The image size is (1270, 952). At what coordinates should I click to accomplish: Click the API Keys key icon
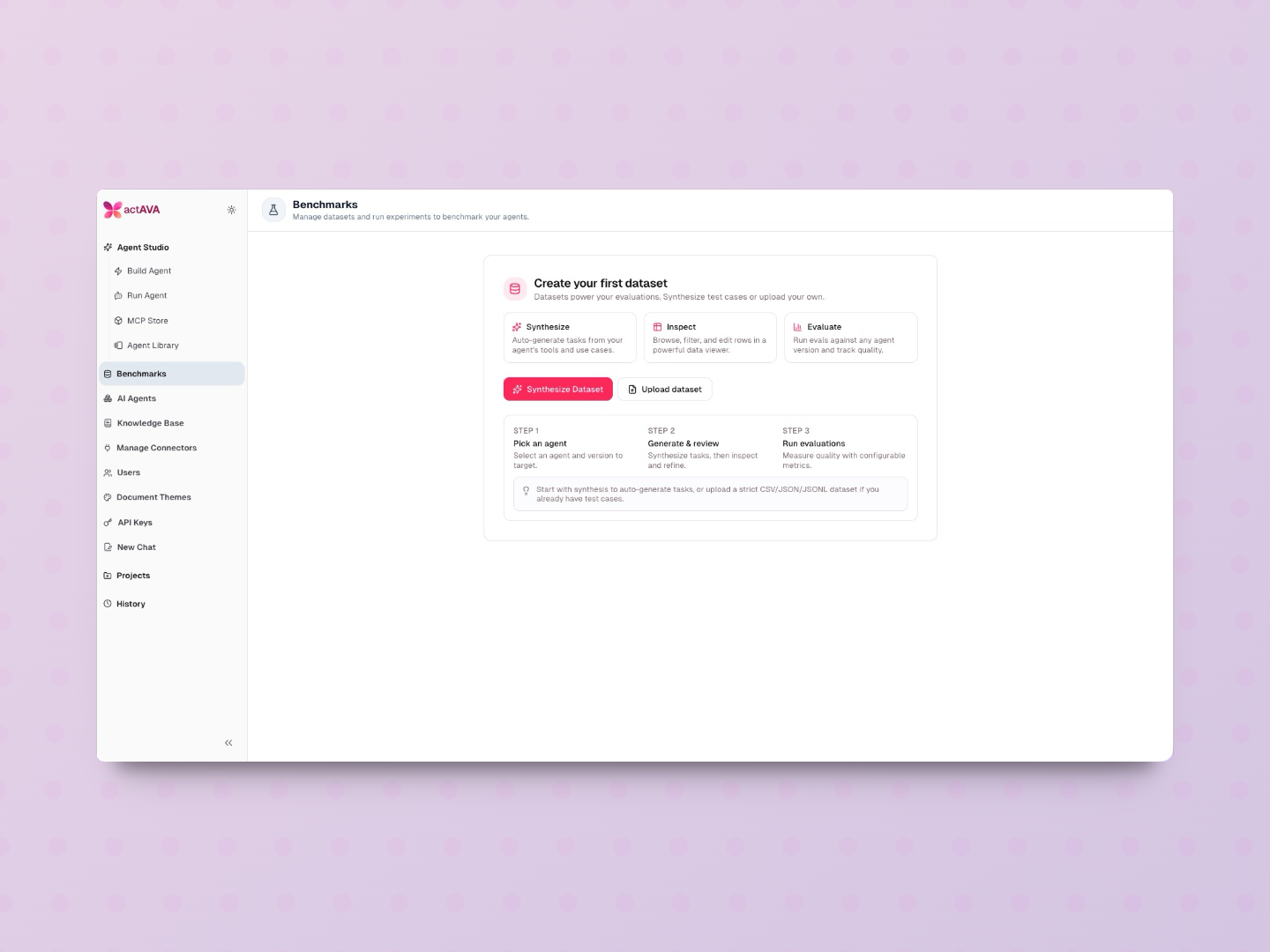pos(108,523)
